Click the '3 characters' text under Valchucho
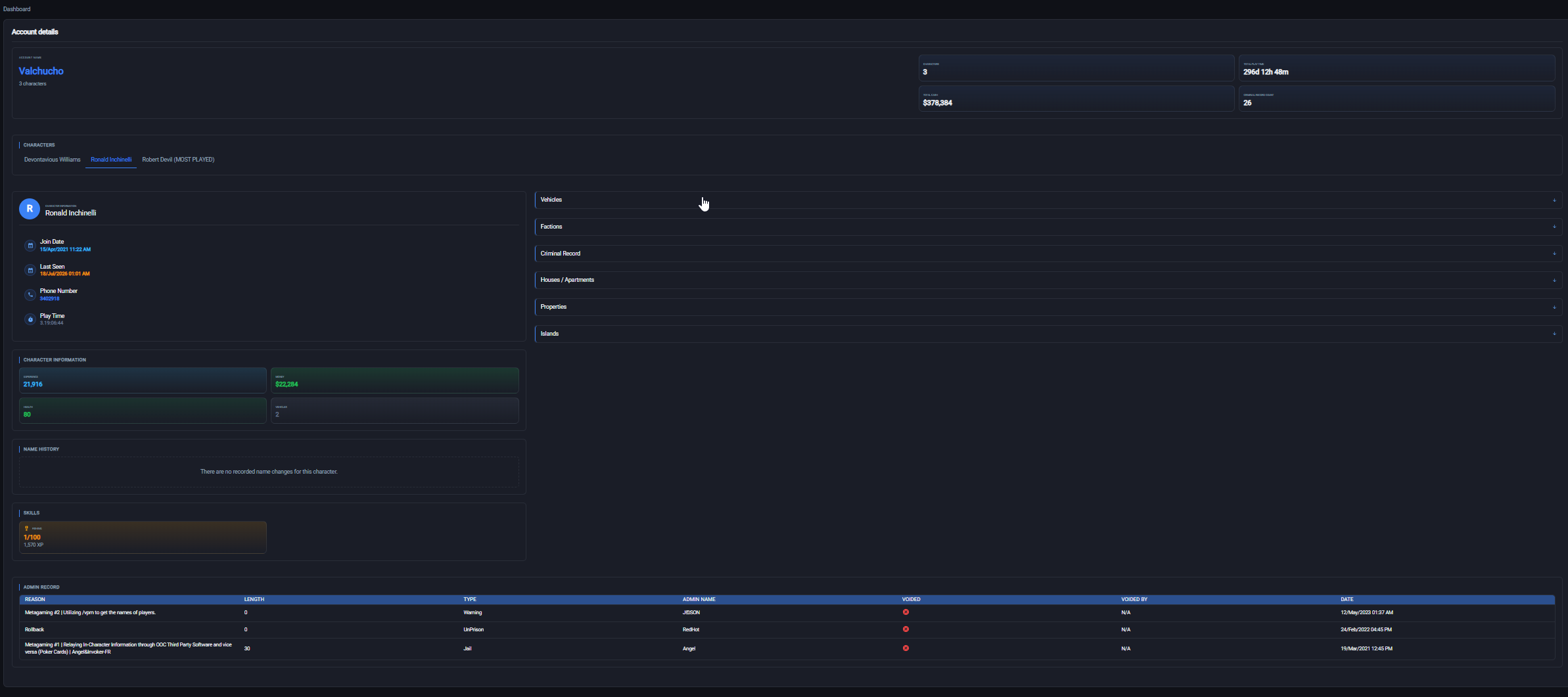 click(32, 84)
